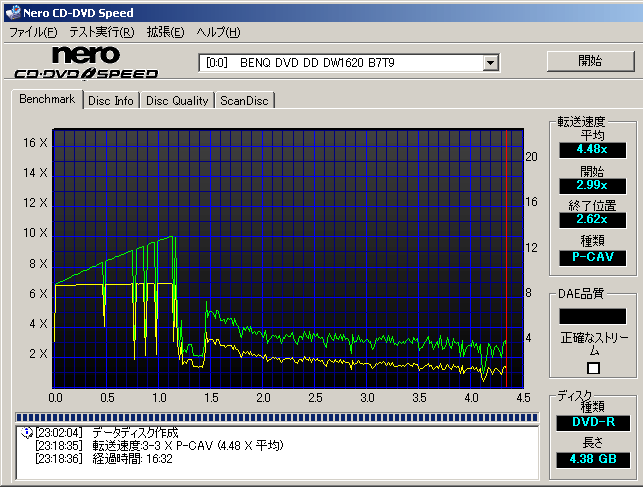The width and height of the screenshot is (643, 487).
Task: Open the 拡張(E) menu
Action: point(166,32)
